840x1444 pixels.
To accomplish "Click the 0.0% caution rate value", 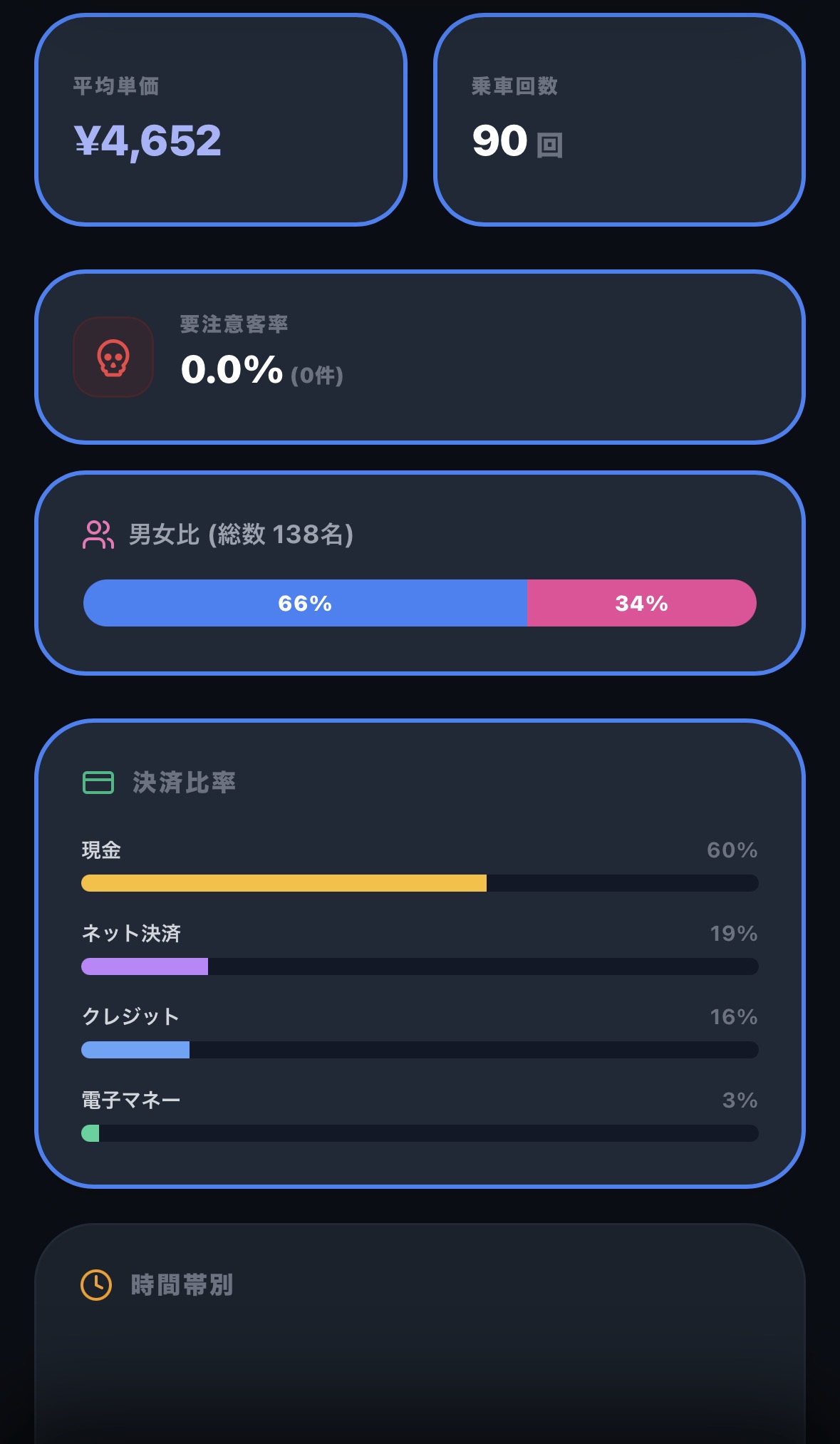I will tap(231, 369).
